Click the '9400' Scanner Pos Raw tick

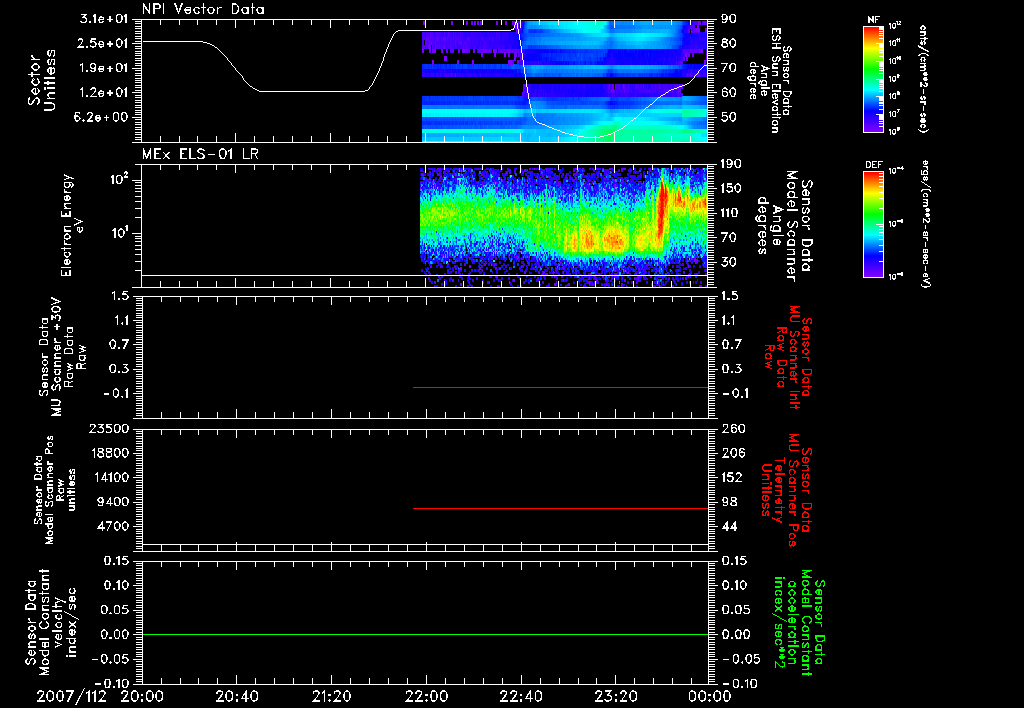(113, 502)
